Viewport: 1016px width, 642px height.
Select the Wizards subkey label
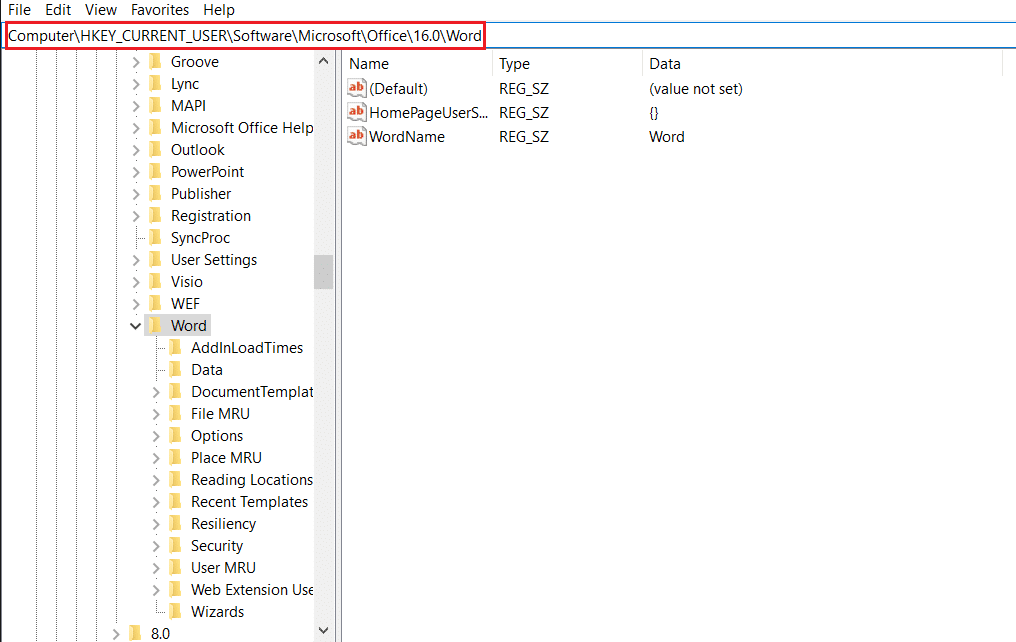pyautogui.click(x=218, y=612)
